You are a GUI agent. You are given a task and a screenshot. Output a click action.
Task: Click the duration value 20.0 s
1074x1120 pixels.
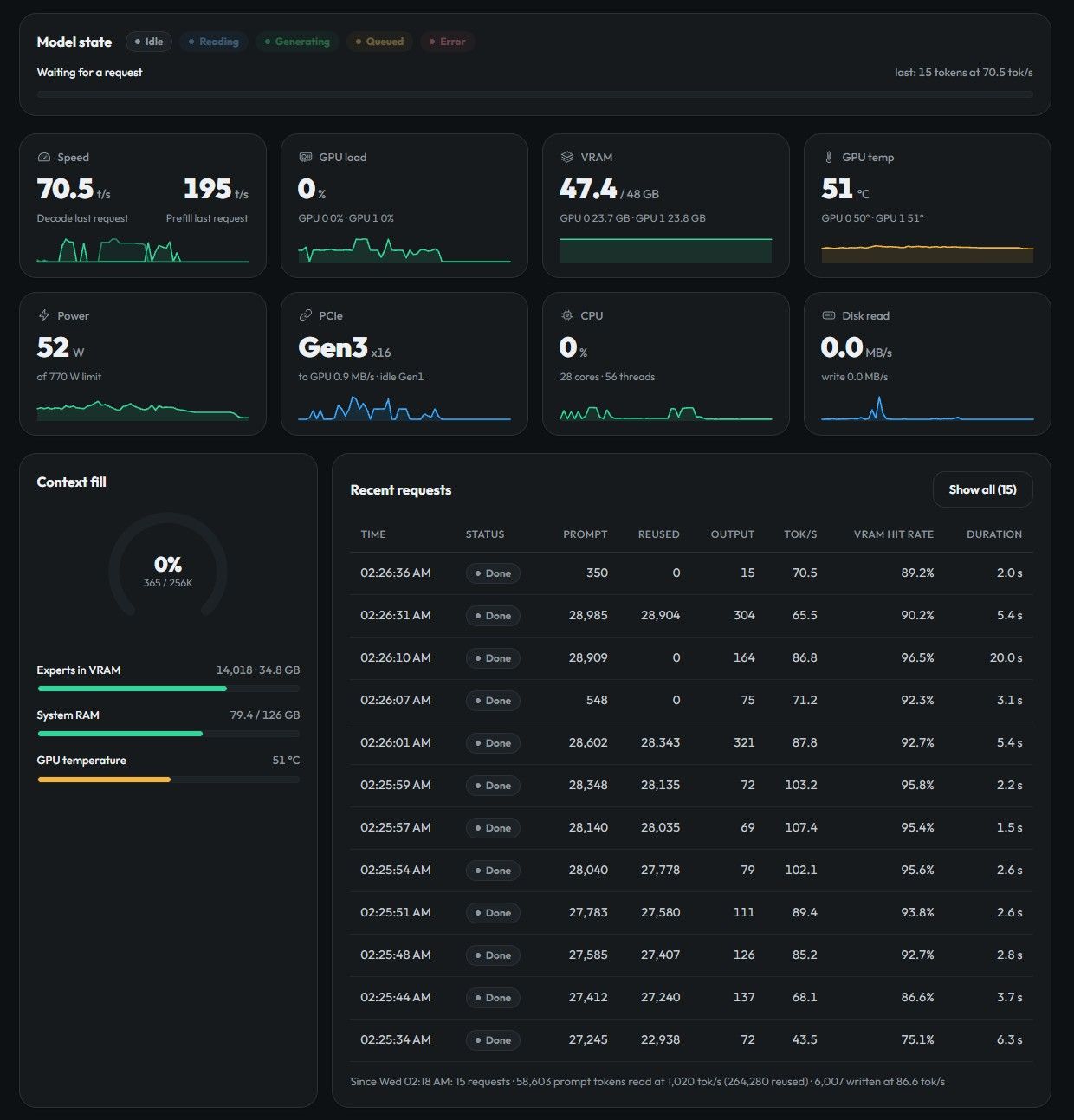coord(1006,657)
